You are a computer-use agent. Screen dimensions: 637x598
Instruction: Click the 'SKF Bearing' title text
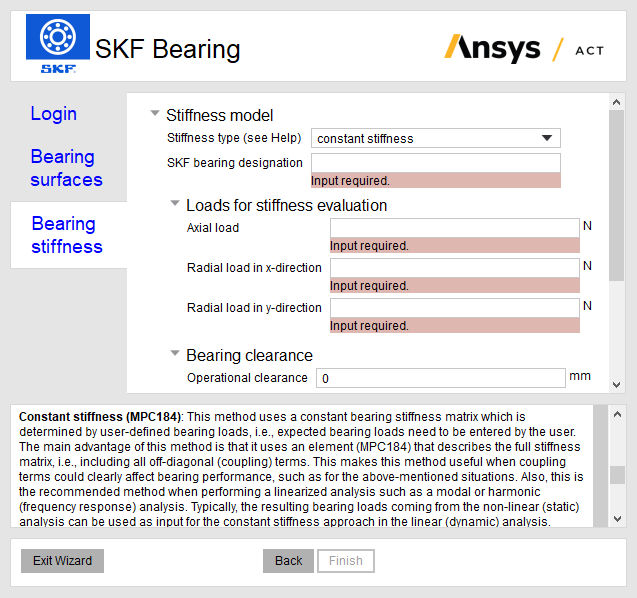click(167, 50)
